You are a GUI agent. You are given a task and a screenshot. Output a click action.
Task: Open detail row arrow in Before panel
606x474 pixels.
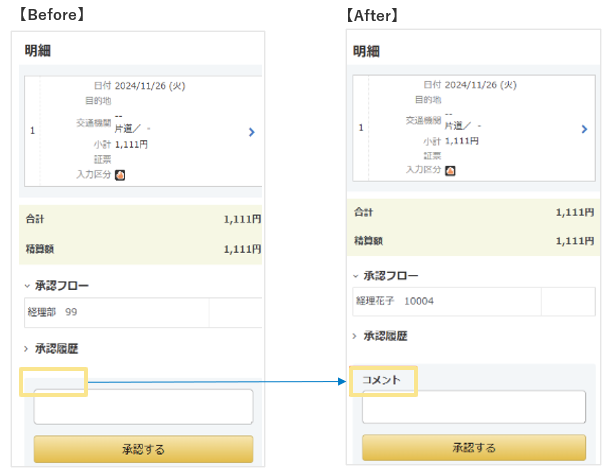(251, 131)
